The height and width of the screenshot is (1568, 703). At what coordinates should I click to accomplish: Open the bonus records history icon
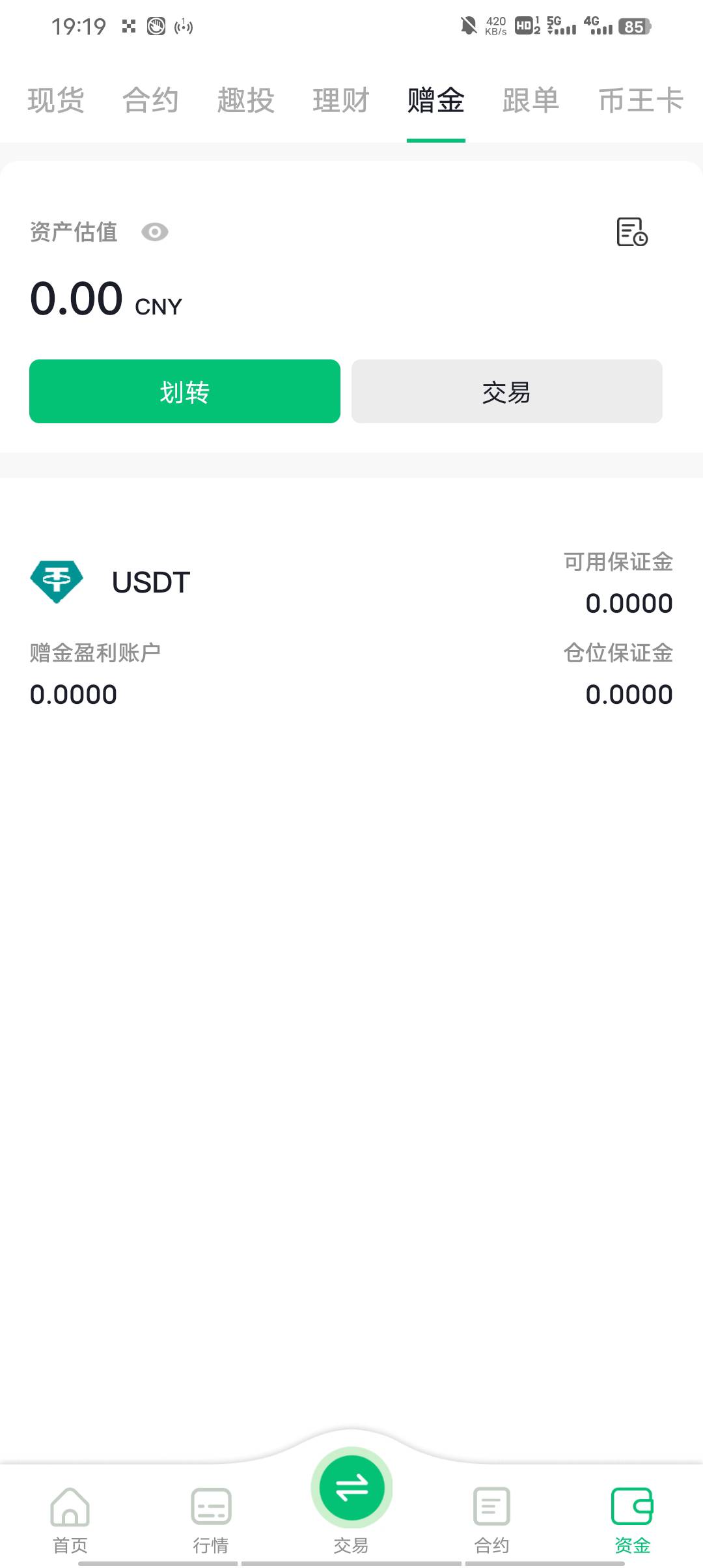coord(631,232)
